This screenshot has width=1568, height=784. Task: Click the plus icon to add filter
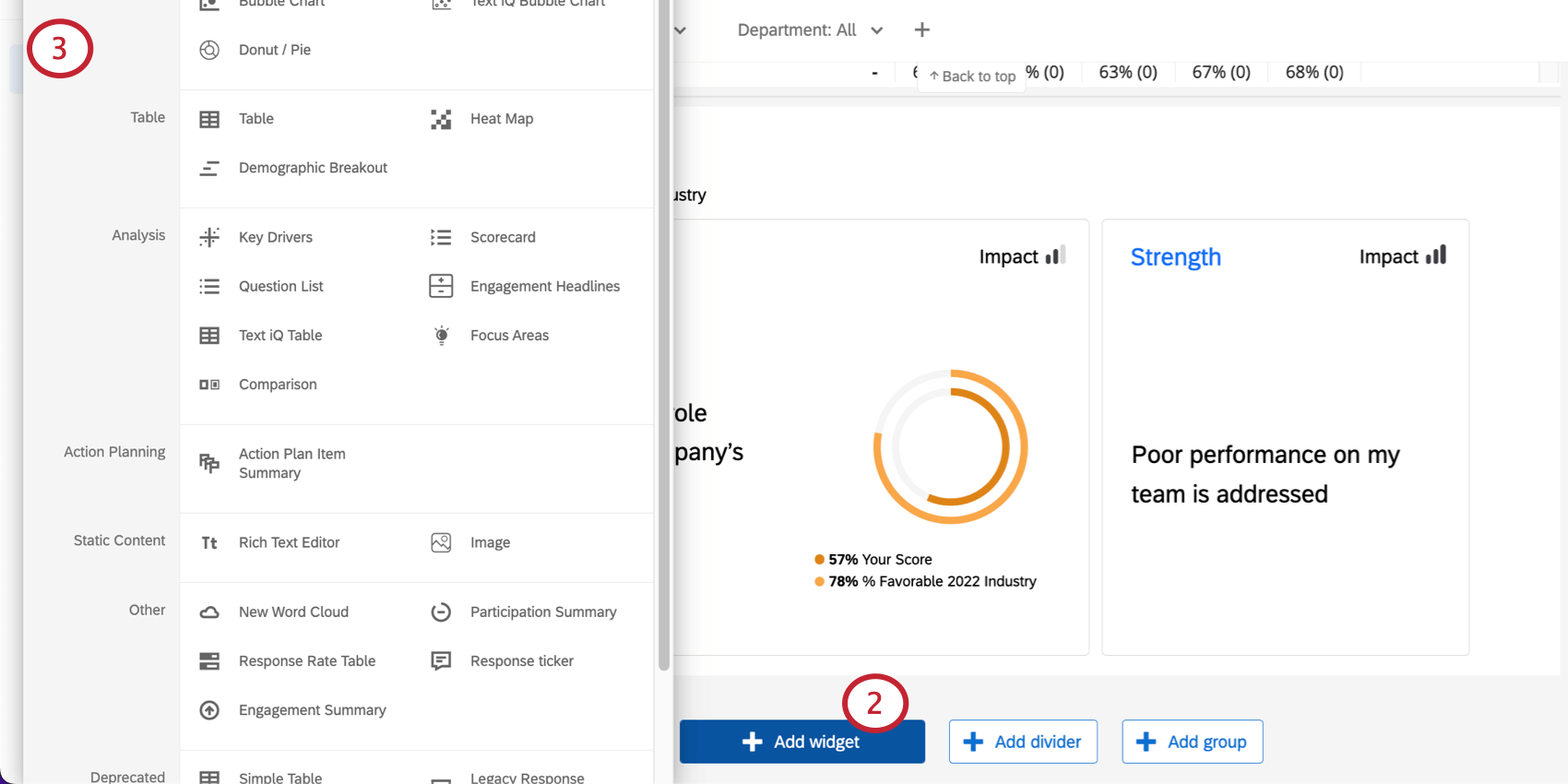[x=921, y=30]
